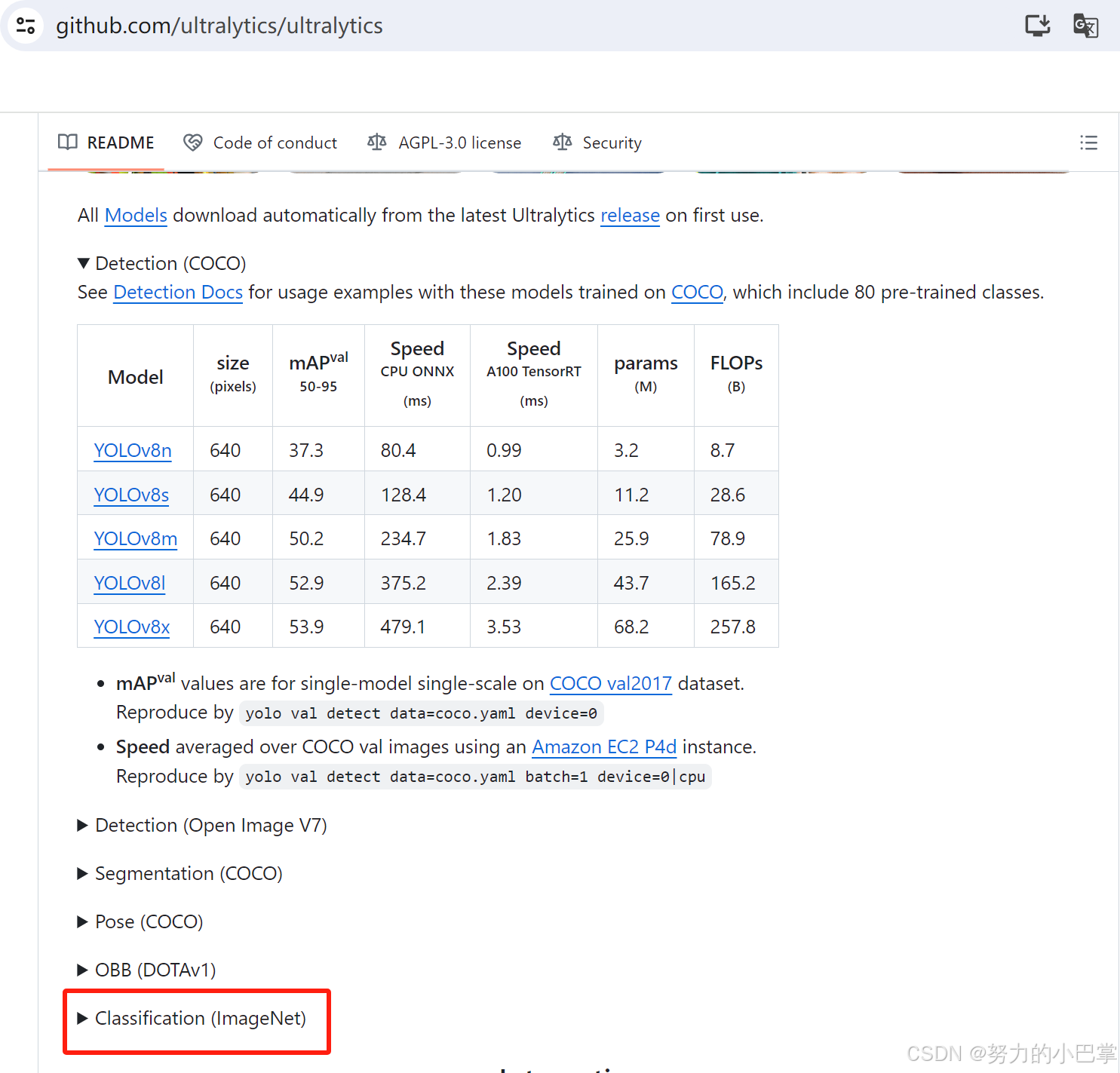Click the 375.2 CPU speed cell

pyautogui.click(x=417, y=583)
